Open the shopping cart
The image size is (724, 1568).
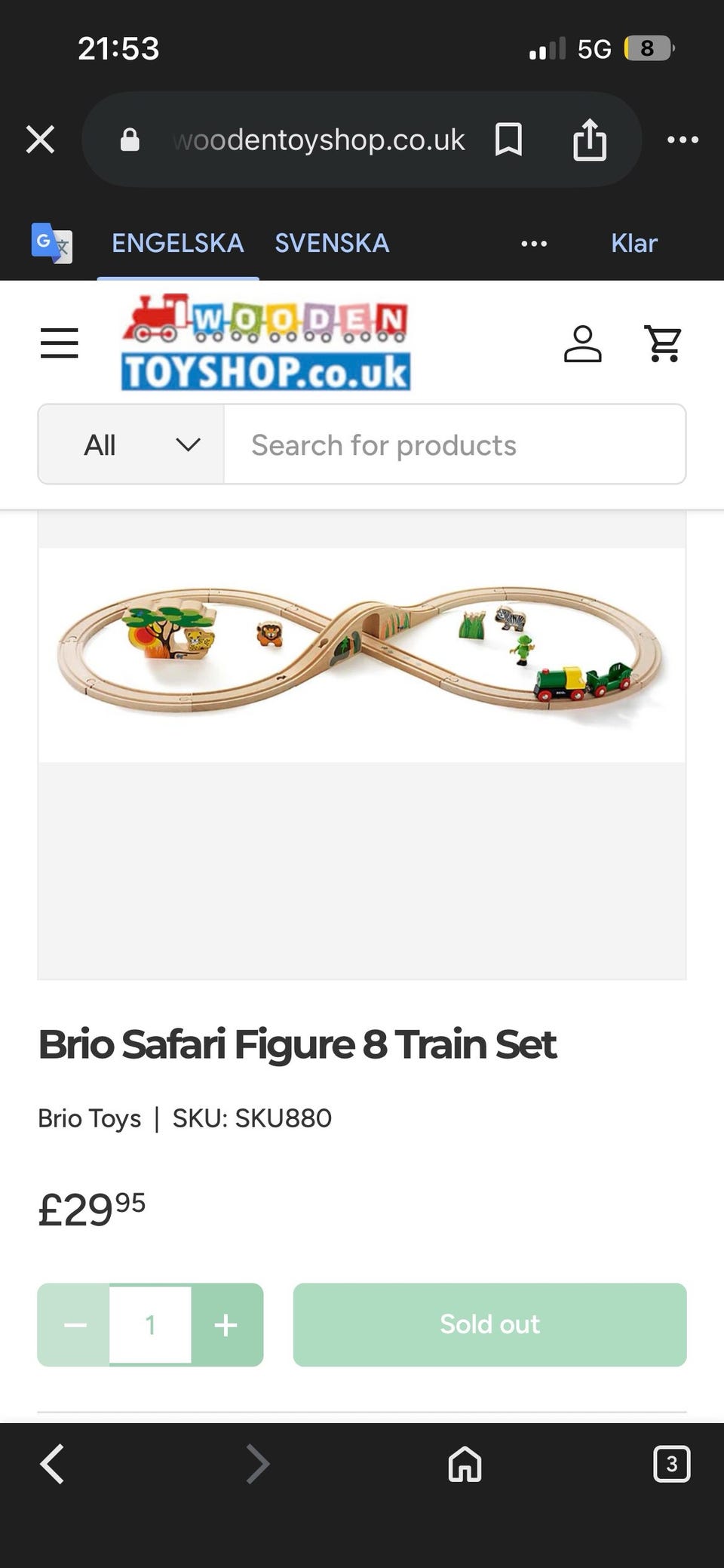click(664, 344)
